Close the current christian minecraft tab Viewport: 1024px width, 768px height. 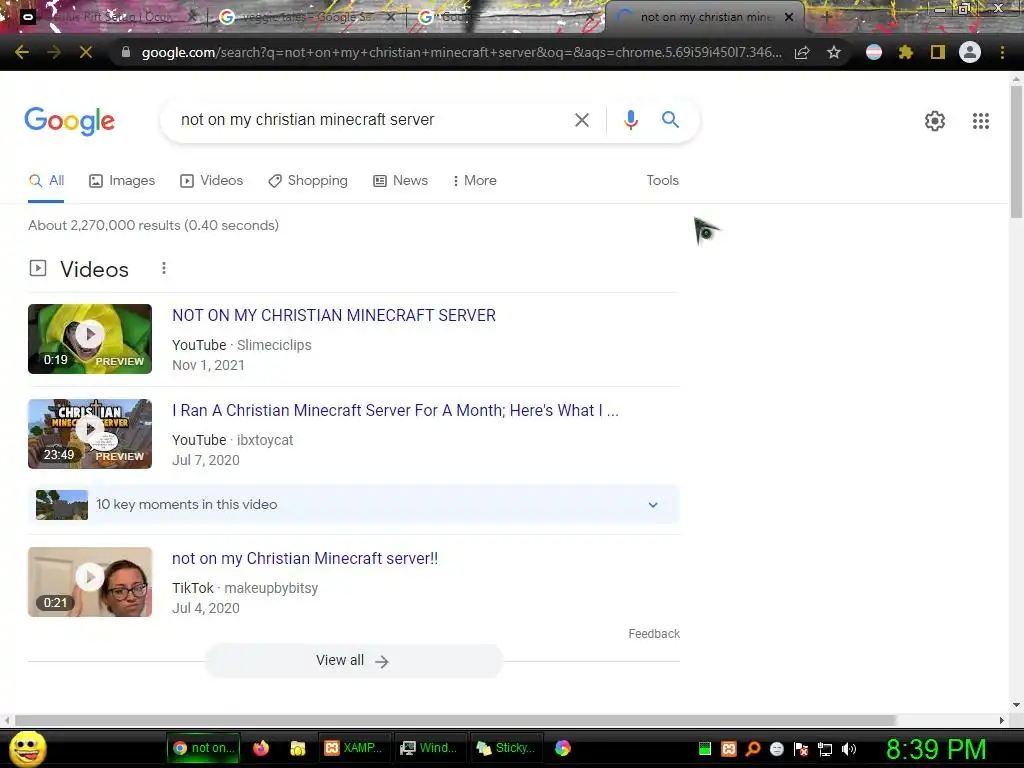tap(789, 17)
